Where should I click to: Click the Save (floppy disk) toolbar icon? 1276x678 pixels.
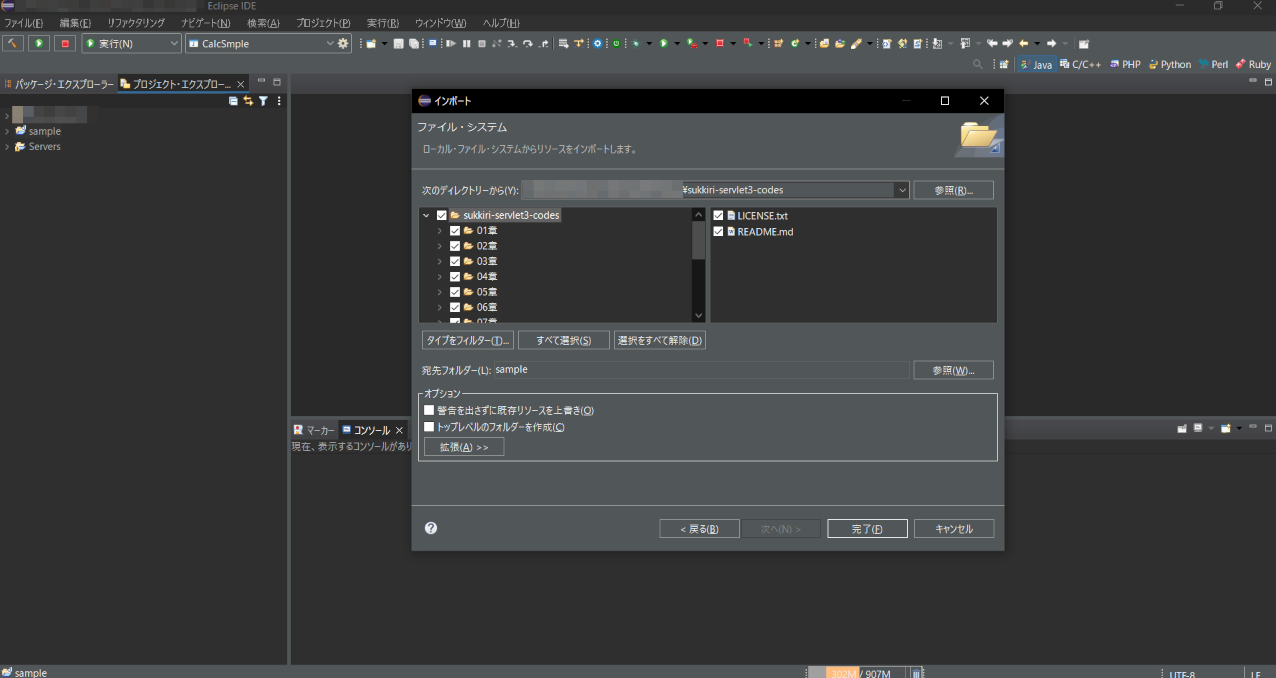click(399, 44)
